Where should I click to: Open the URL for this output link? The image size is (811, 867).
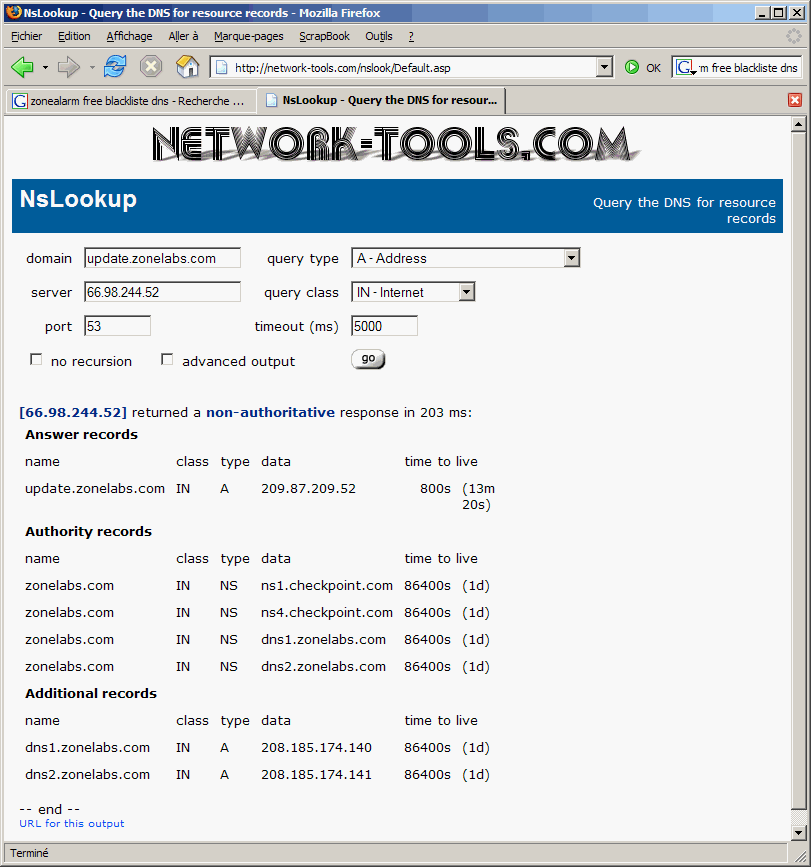point(72,823)
